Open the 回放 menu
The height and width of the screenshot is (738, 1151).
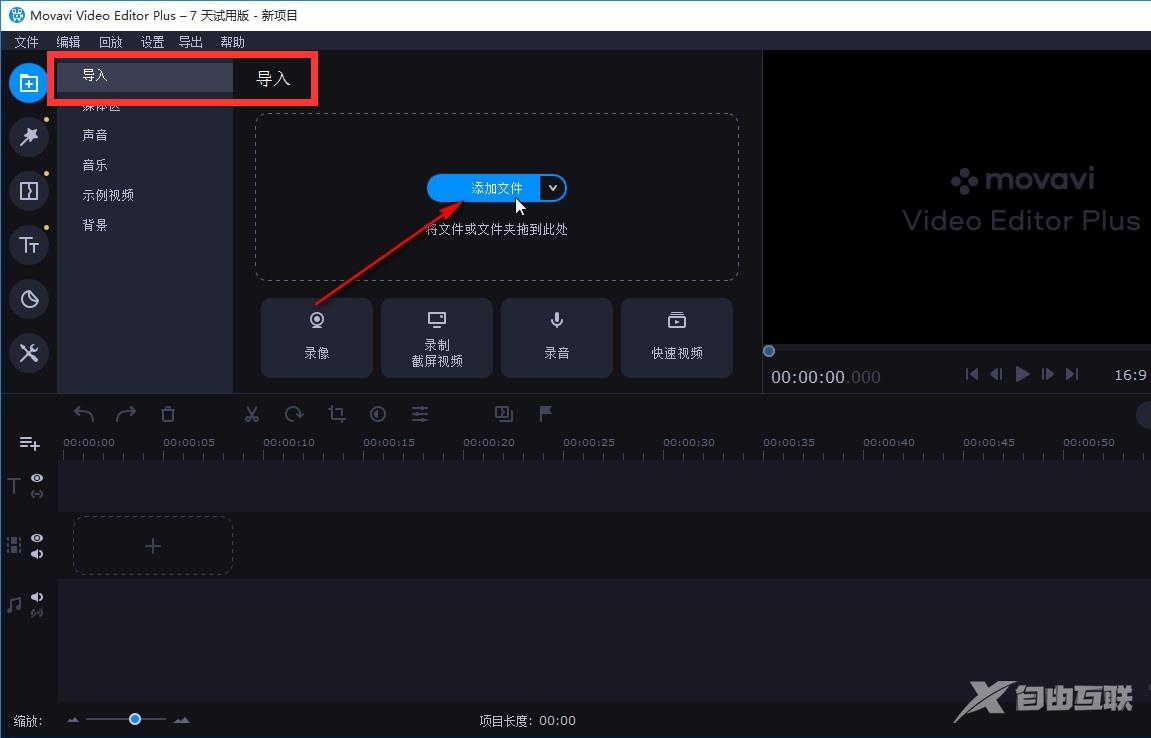[110, 42]
